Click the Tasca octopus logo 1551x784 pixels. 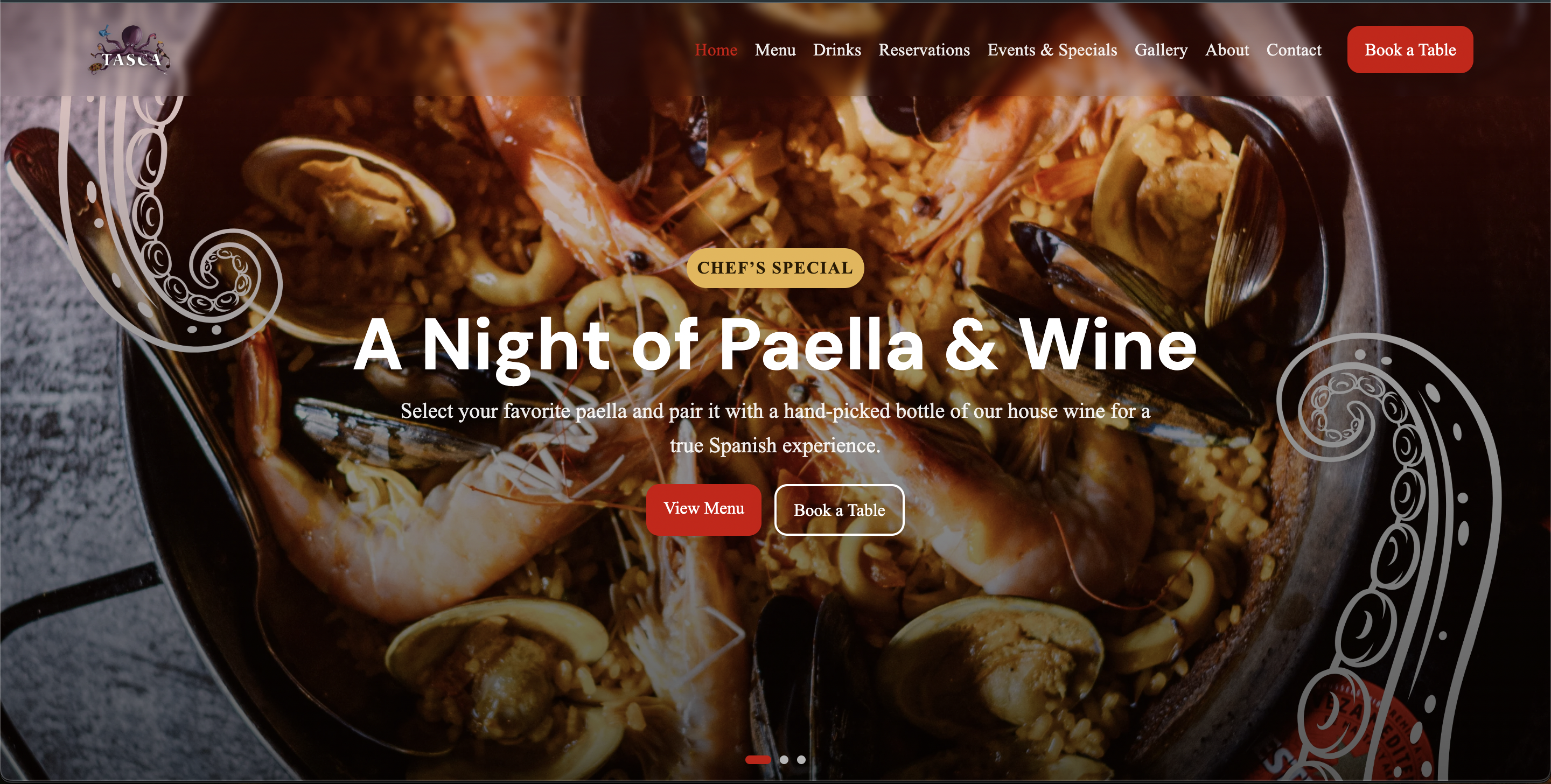click(130, 50)
